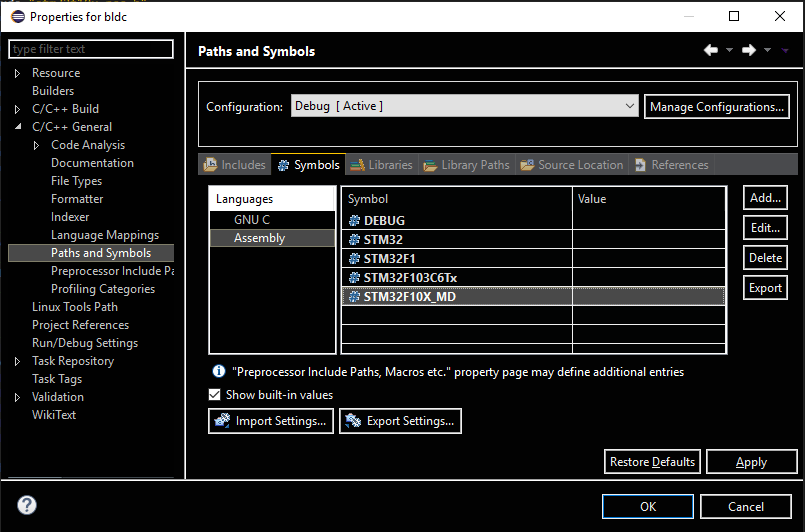The image size is (805, 532).
Task: Select the DEBUG symbol name
Action: (x=384, y=221)
